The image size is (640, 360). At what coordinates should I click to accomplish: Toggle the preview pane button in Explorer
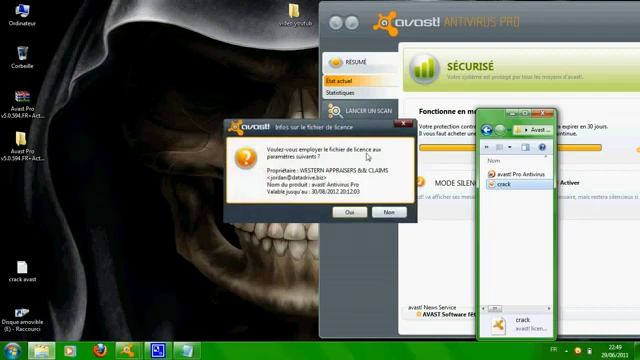pos(525,147)
